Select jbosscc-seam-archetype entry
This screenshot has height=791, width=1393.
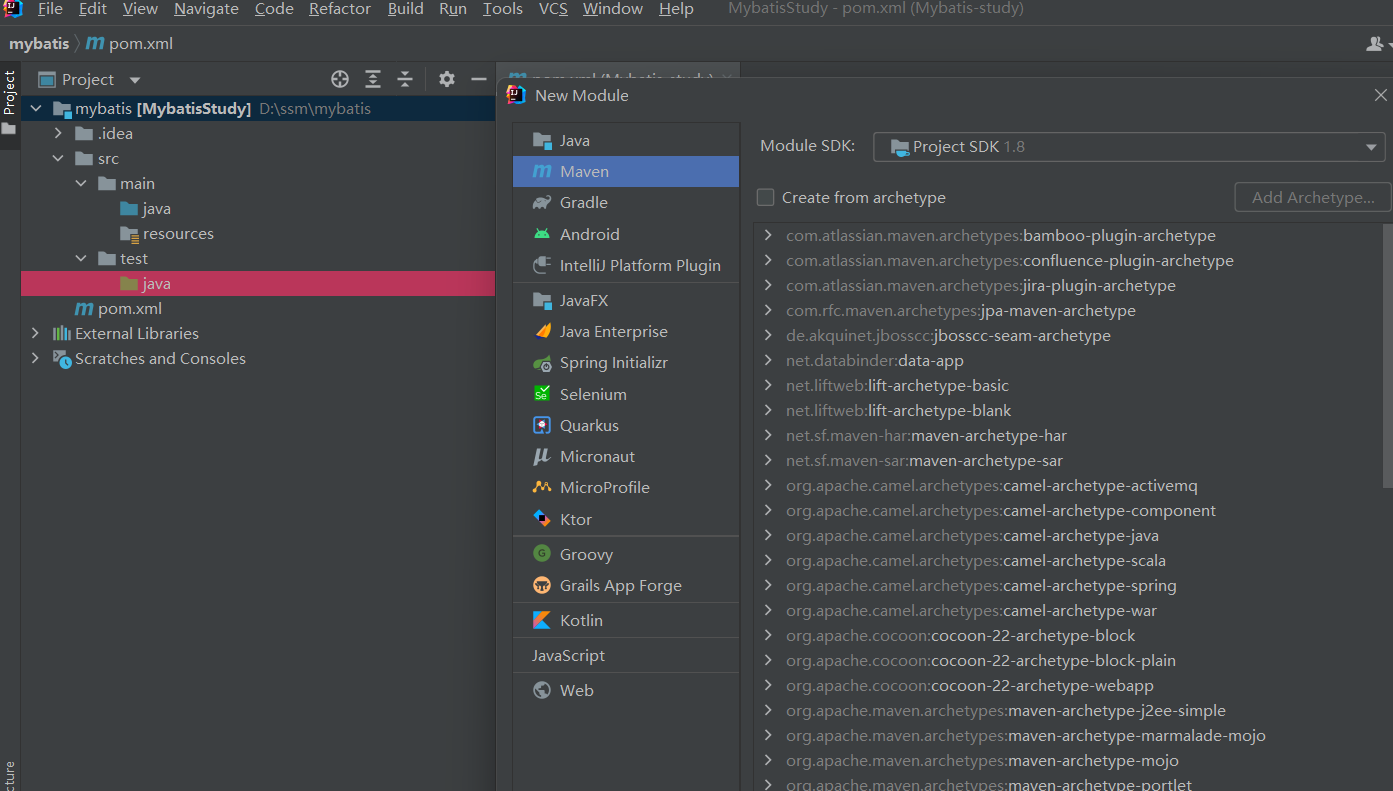coord(948,336)
